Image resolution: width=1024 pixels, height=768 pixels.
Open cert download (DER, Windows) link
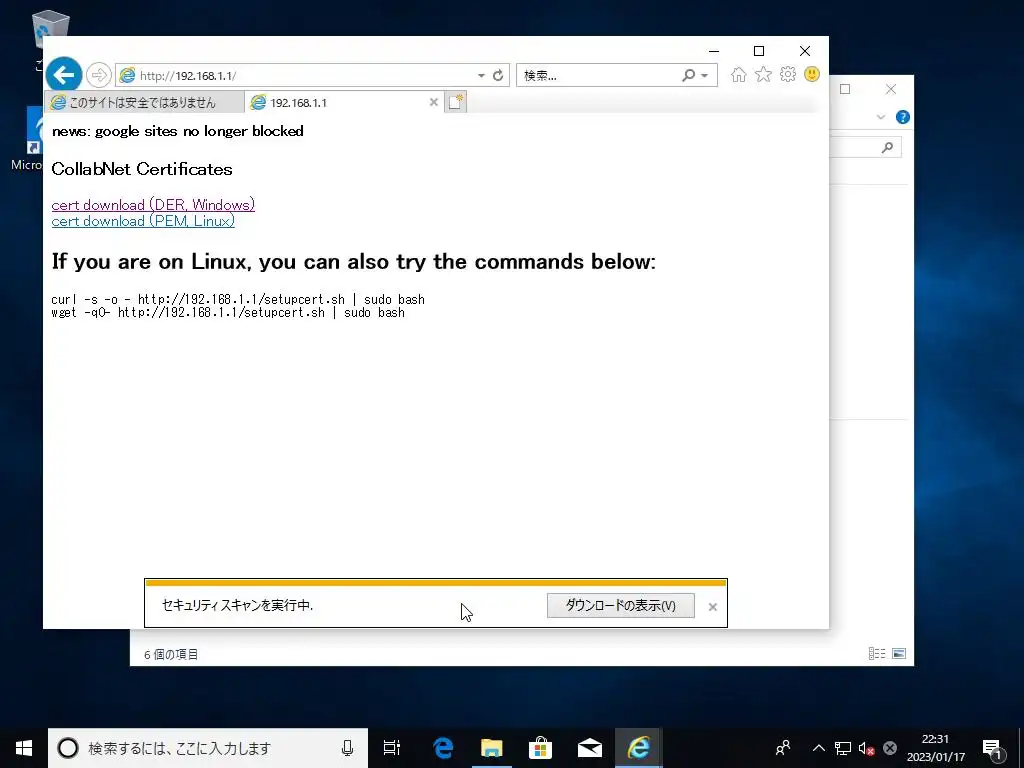pos(153,204)
